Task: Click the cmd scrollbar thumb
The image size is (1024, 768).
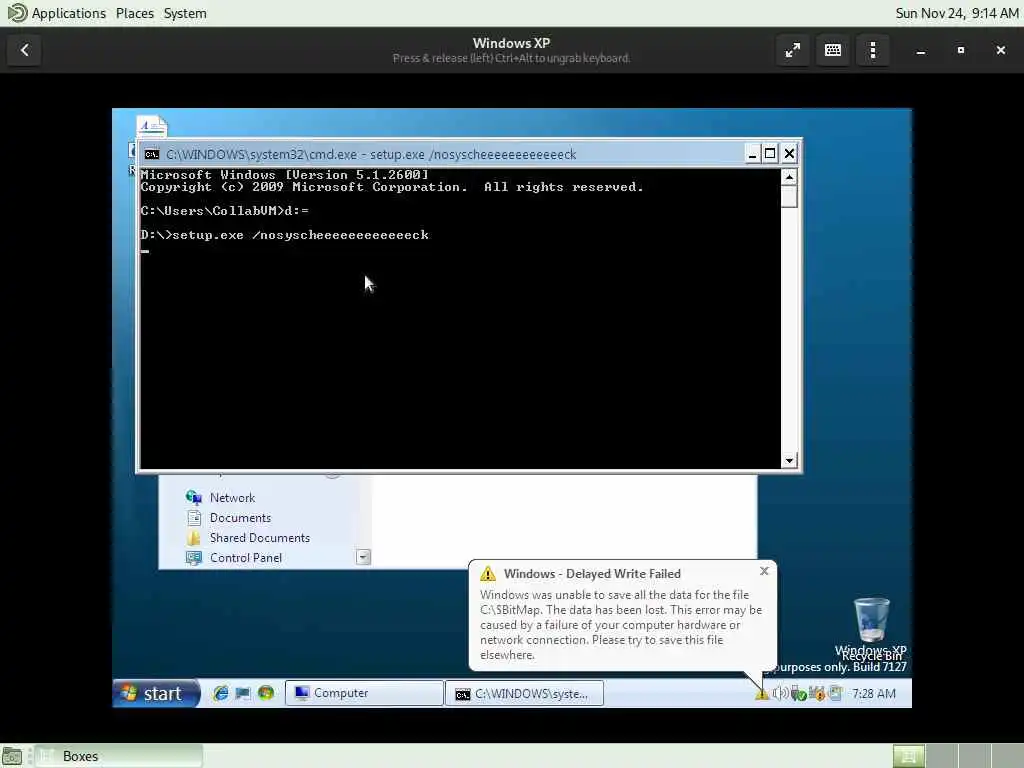Action: click(x=789, y=197)
